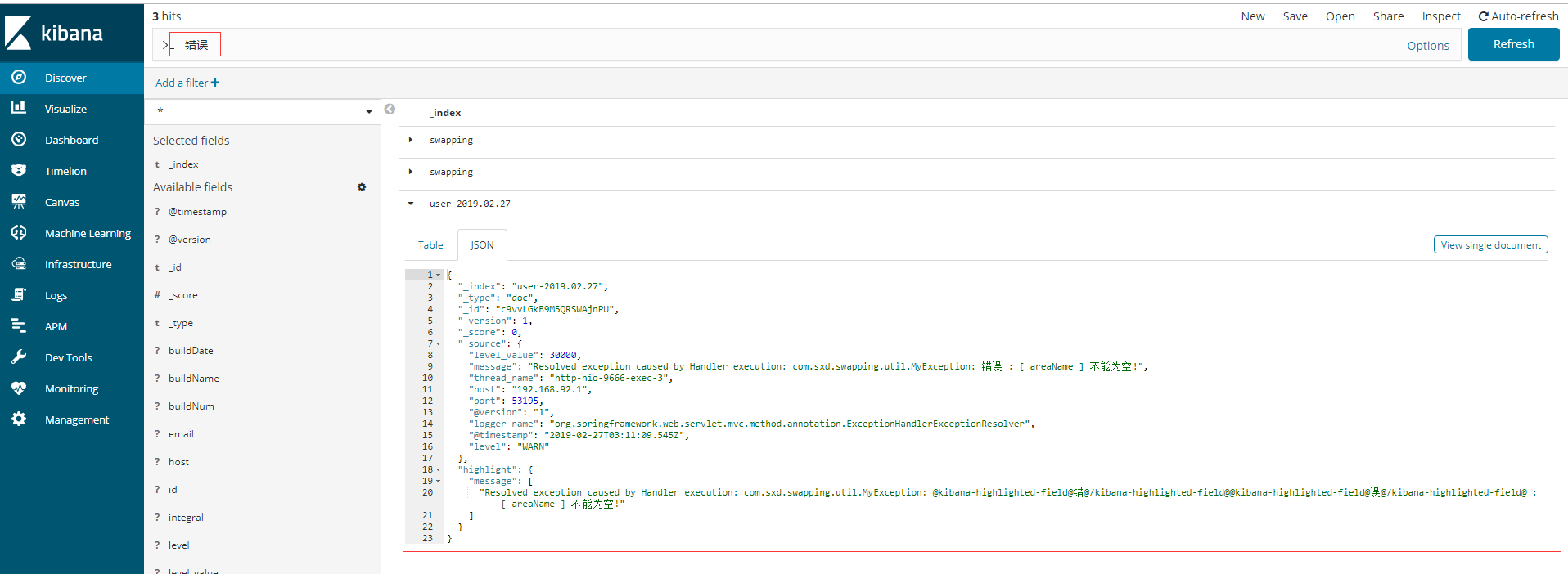Click Share in the top menu
This screenshot has width=1568, height=574.
(1388, 16)
